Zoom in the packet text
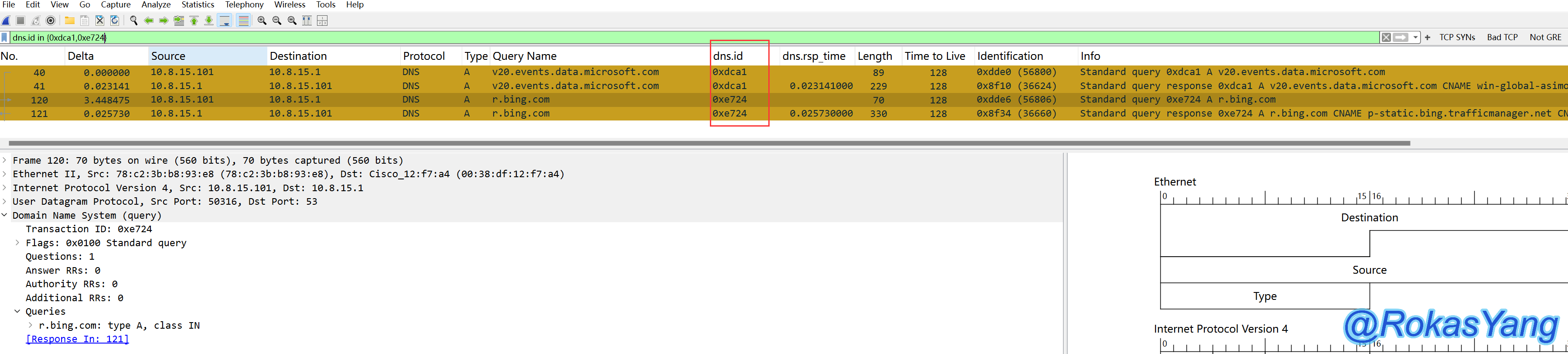The width and height of the screenshot is (1568, 354). [x=262, y=21]
